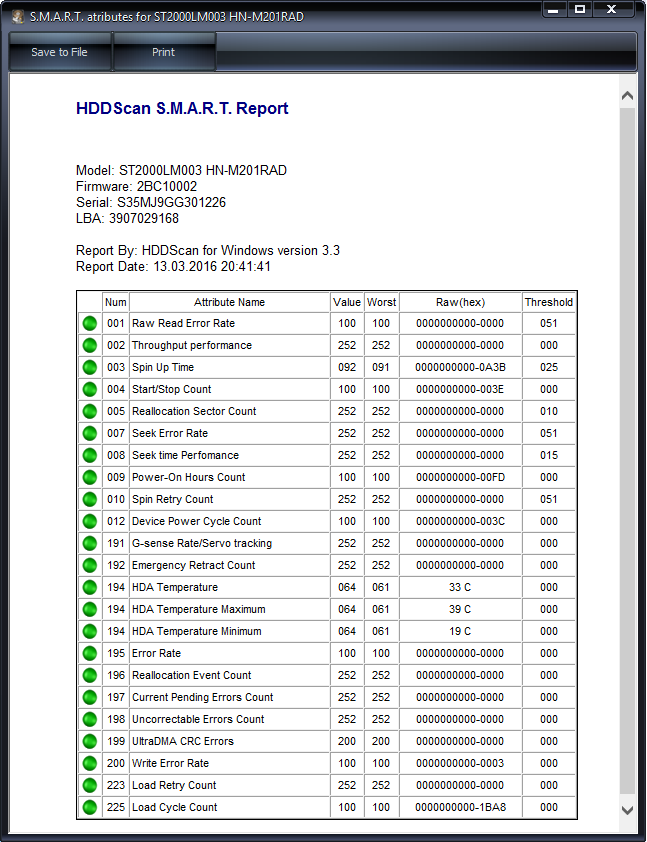Click the 19 C minimum temperature value
647x842 pixels.
tap(460, 632)
